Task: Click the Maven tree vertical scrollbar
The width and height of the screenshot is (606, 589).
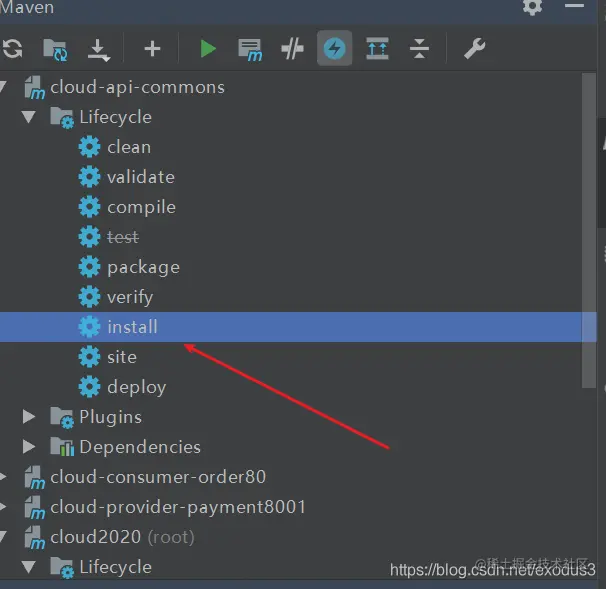Action: tap(589, 231)
